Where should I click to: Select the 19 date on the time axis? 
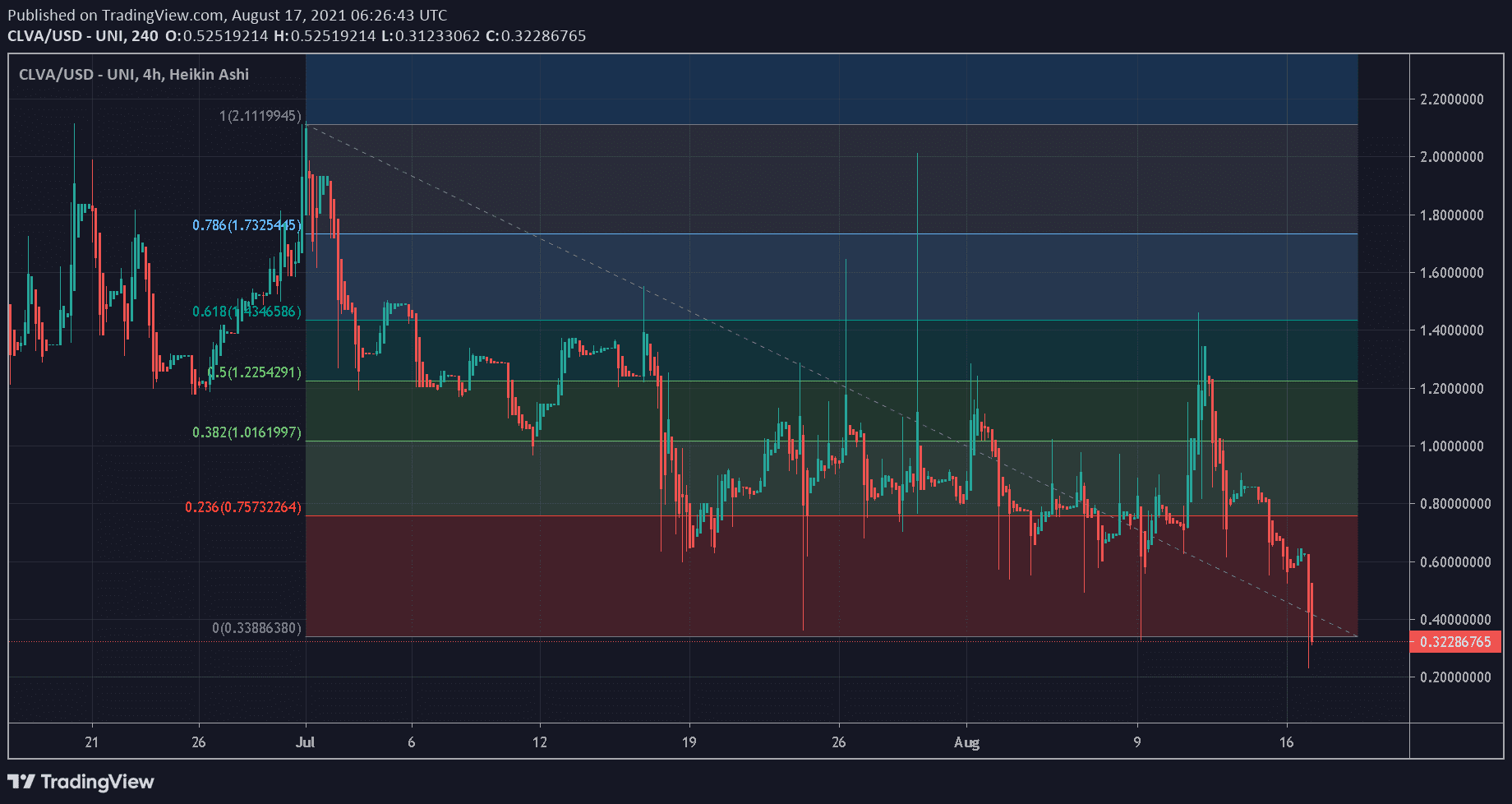[689, 742]
